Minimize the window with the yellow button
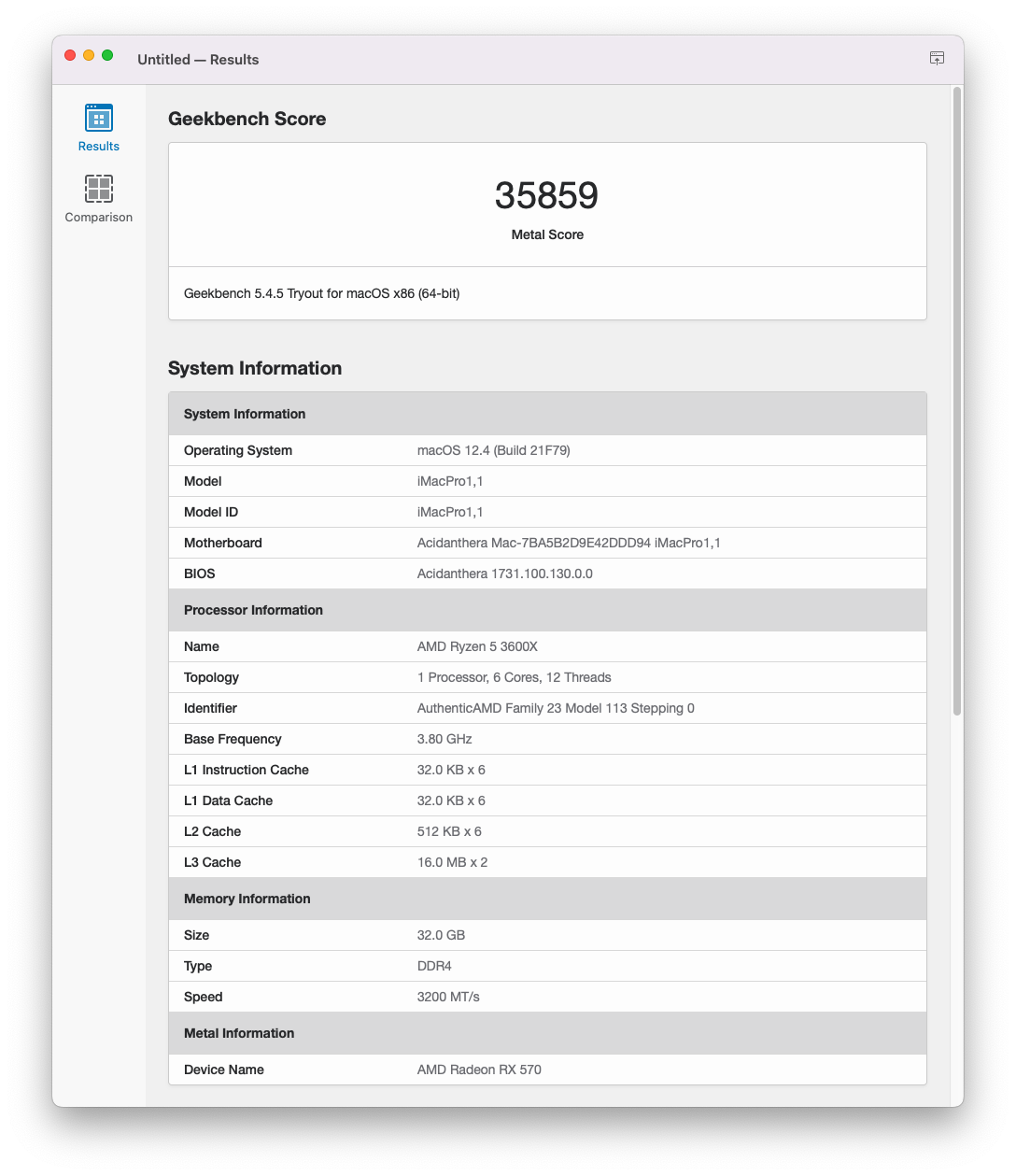Screen dimensions: 1016x1176 89,55
